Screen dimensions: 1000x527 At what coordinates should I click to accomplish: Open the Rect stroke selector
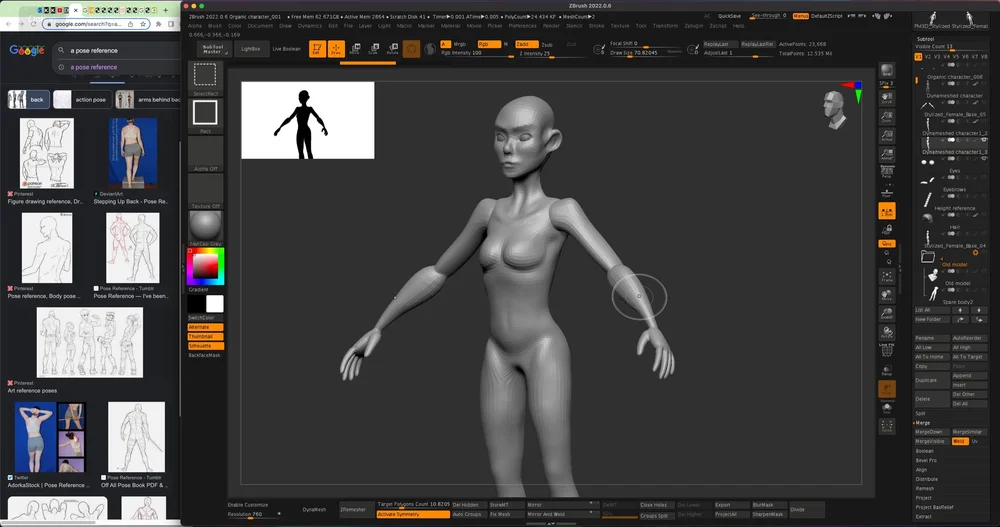(205, 115)
